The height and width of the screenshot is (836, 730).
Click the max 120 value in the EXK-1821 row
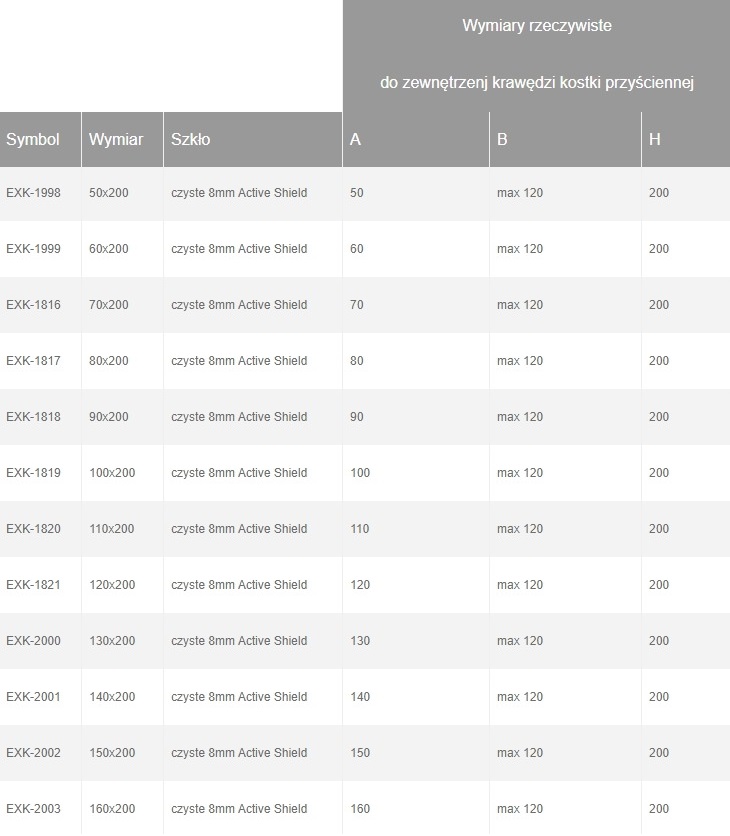tap(519, 585)
